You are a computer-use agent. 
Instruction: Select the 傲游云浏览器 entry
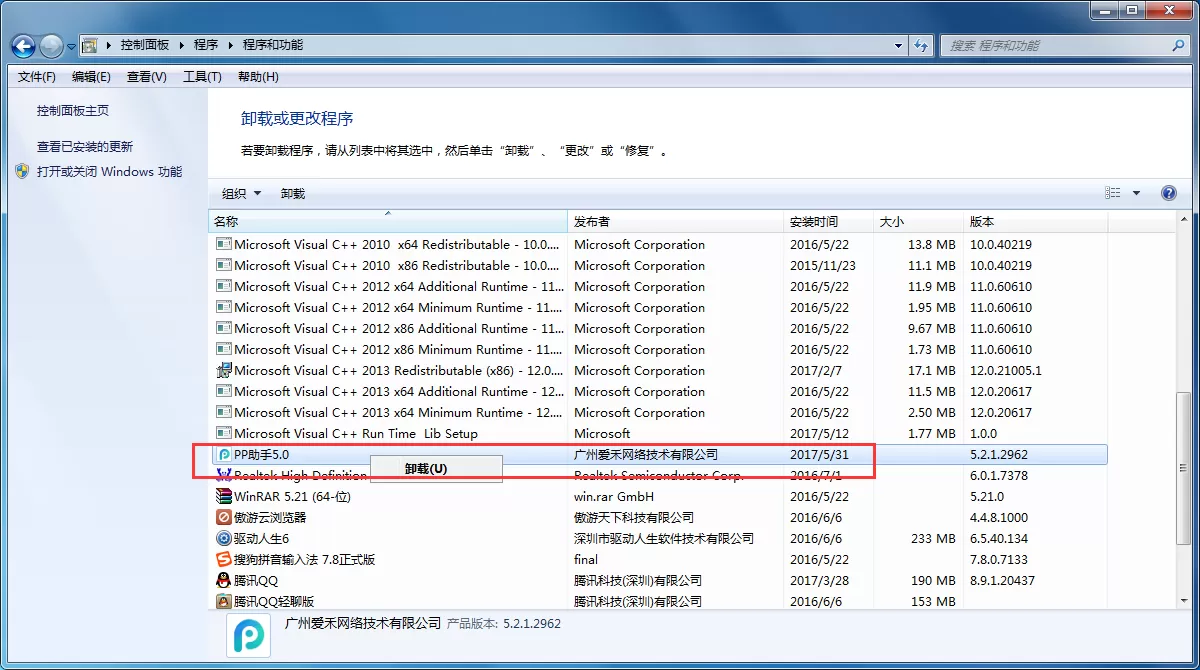click(x=270, y=517)
